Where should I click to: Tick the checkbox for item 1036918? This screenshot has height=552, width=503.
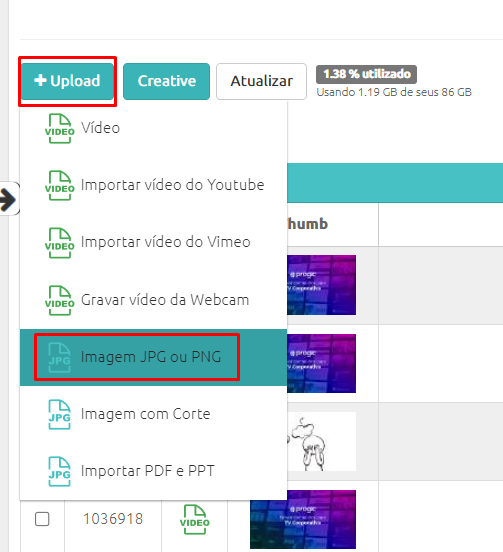click(42, 519)
